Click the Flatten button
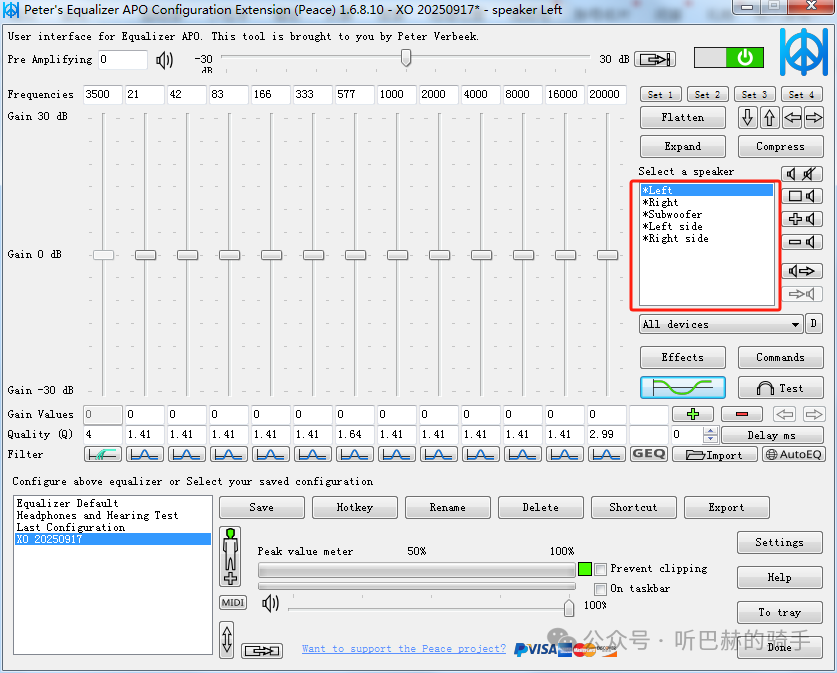837x673 pixels. [683, 118]
